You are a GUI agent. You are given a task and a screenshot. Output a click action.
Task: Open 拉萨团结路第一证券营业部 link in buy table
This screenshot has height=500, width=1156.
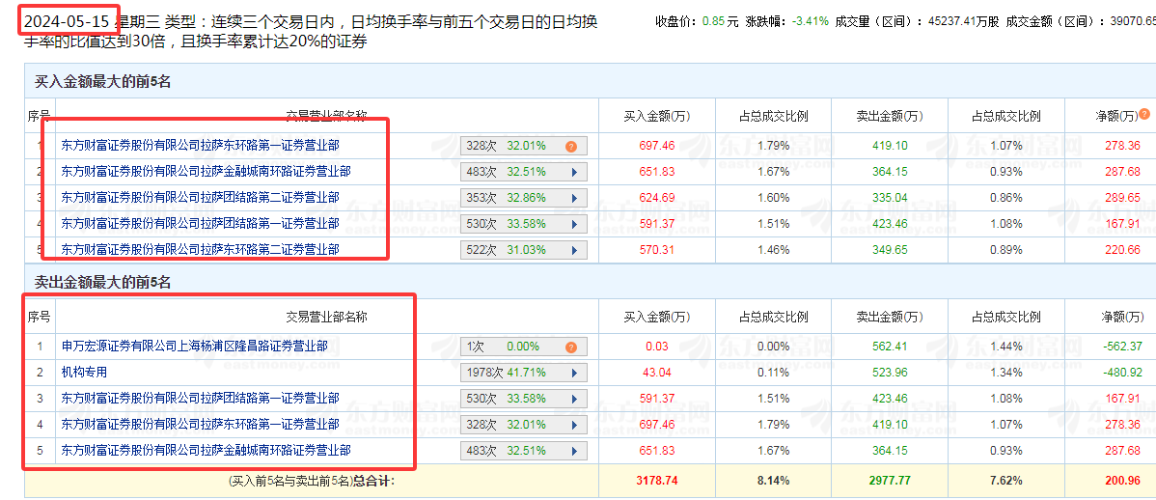(x=201, y=223)
